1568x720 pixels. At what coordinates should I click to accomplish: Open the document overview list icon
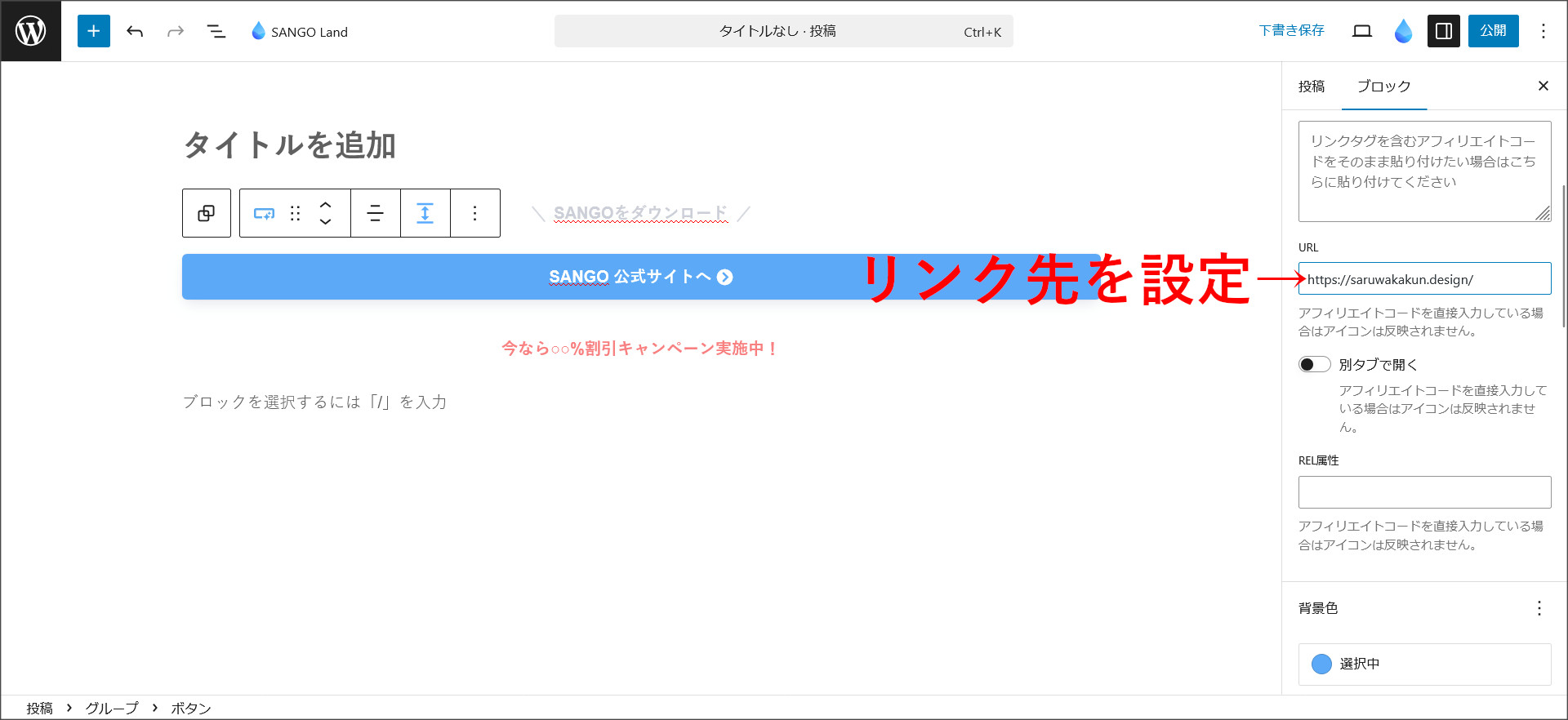coord(216,31)
